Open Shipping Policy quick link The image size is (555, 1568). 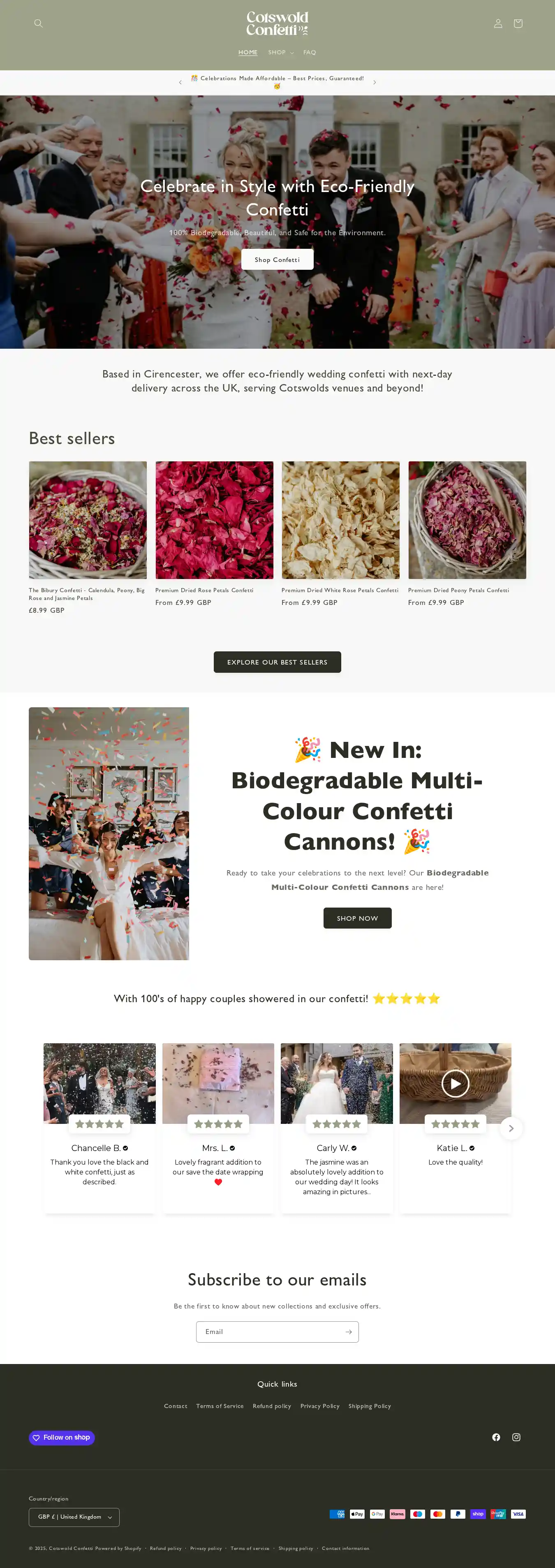tap(370, 1406)
